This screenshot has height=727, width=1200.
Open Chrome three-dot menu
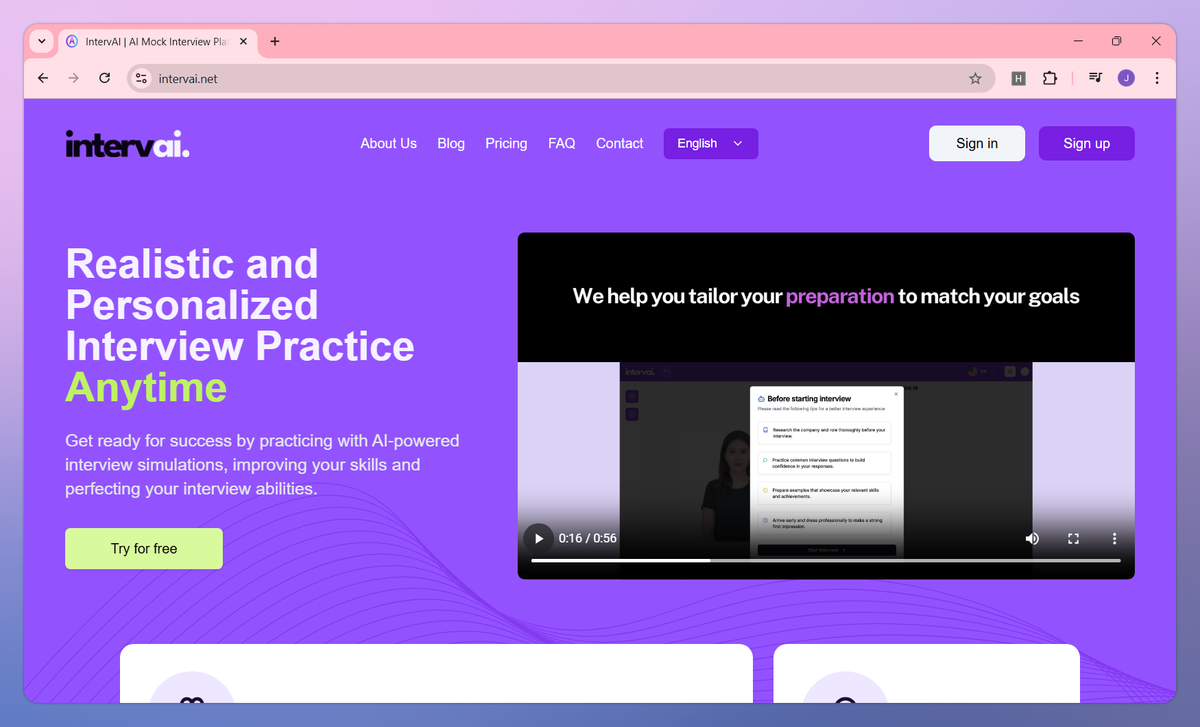click(1157, 78)
